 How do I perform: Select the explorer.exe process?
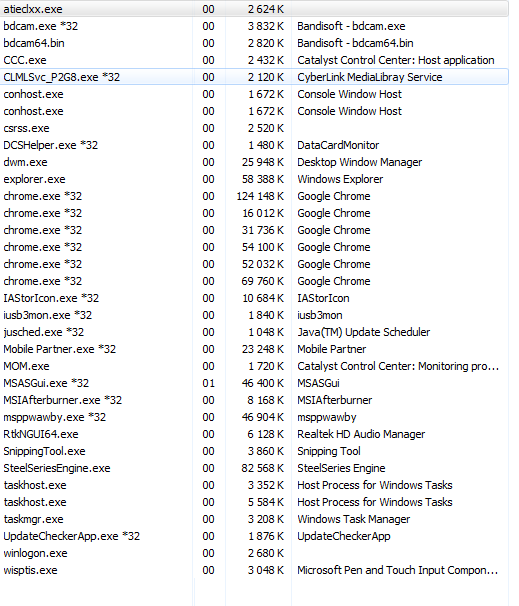[x=254, y=179]
